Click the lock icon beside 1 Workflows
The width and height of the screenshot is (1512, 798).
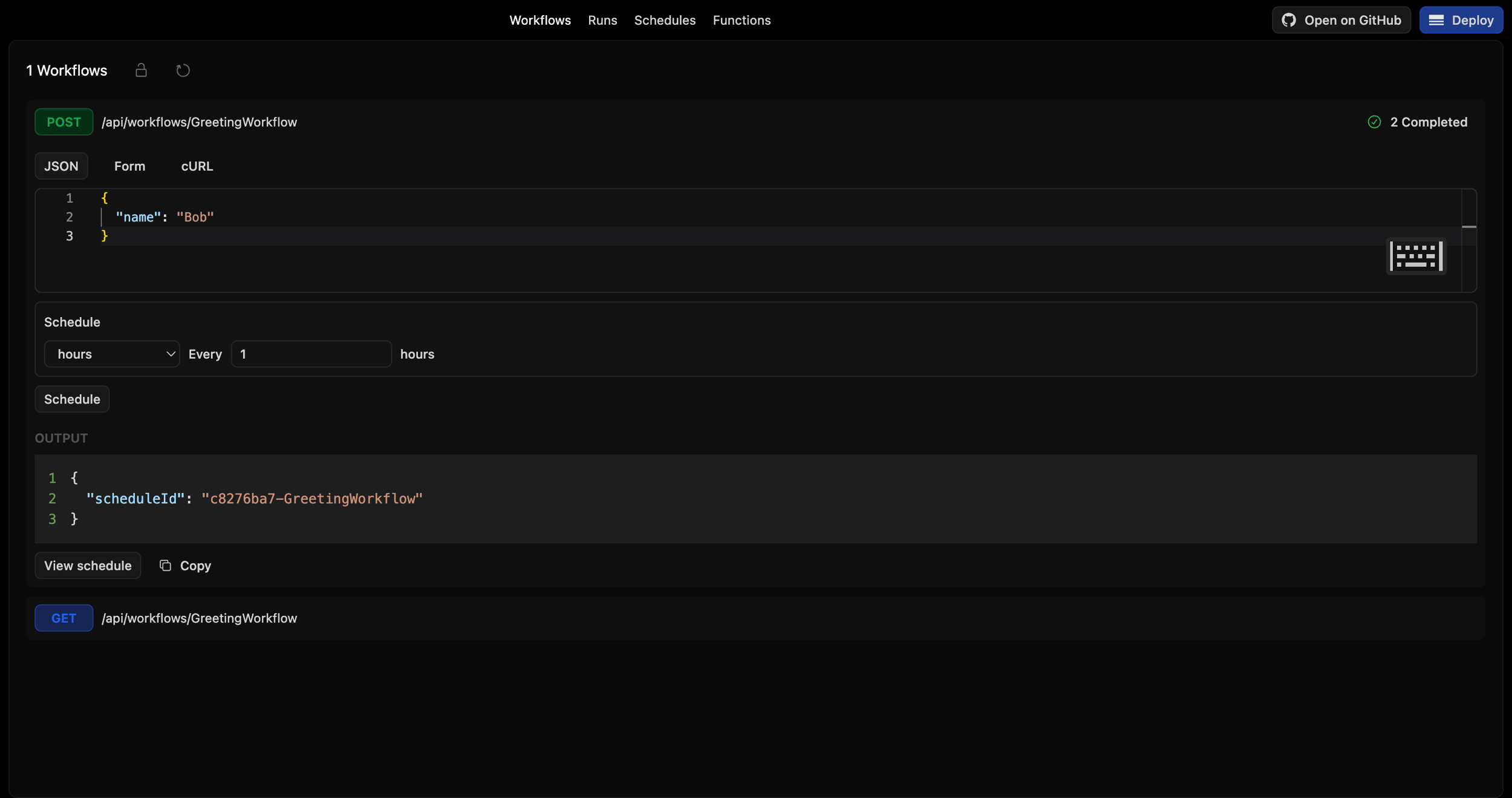(141, 70)
